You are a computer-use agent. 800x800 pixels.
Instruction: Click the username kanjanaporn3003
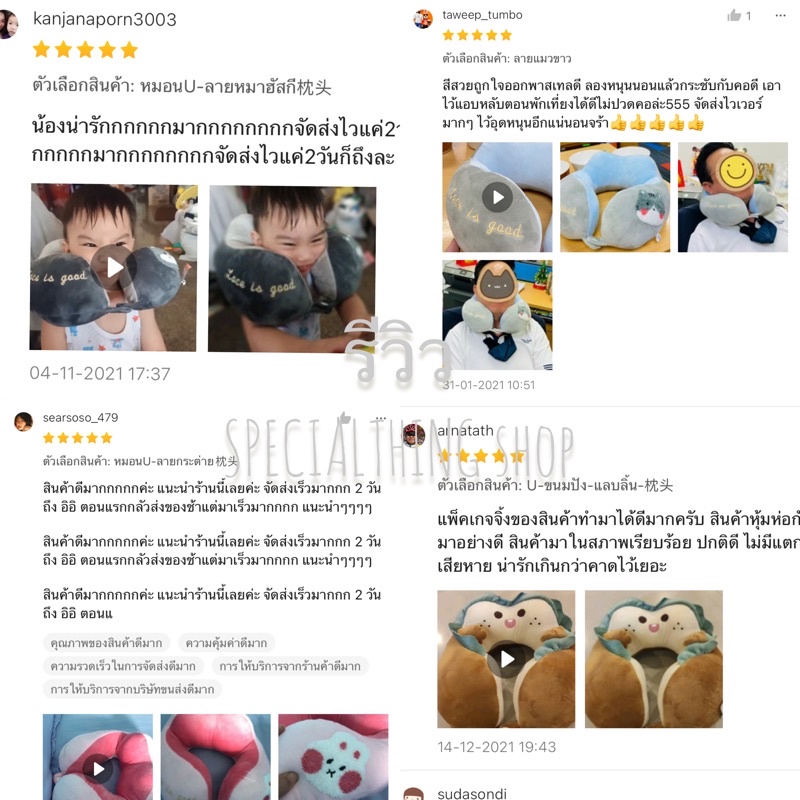[105, 19]
